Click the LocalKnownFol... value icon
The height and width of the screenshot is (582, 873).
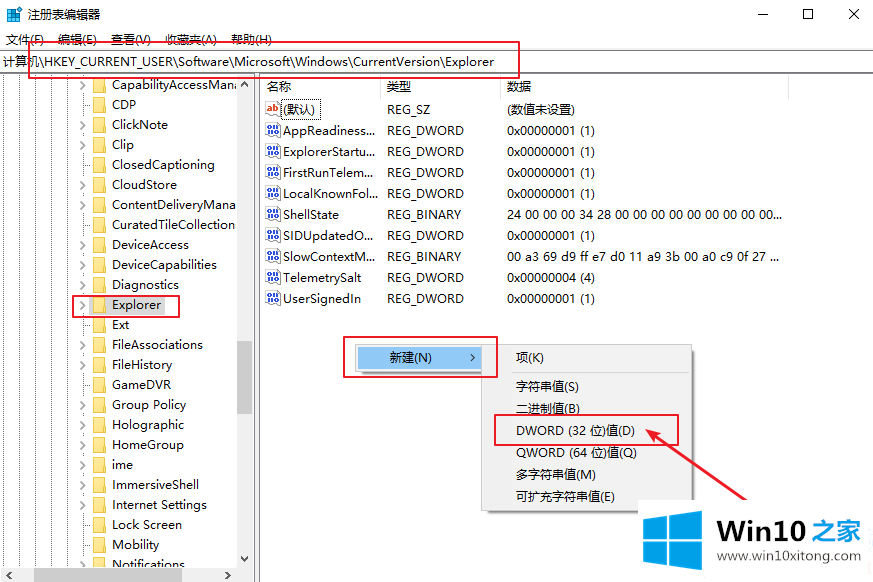point(272,193)
